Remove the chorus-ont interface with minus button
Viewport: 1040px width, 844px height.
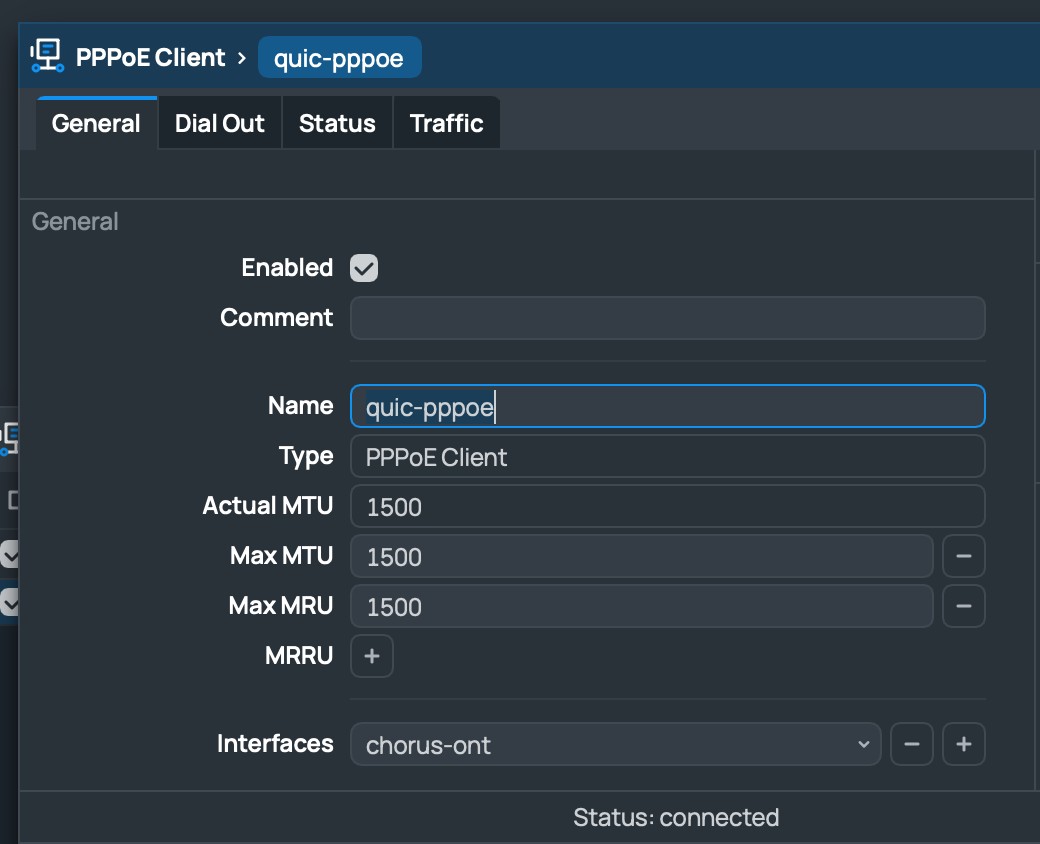(x=911, y=744)
